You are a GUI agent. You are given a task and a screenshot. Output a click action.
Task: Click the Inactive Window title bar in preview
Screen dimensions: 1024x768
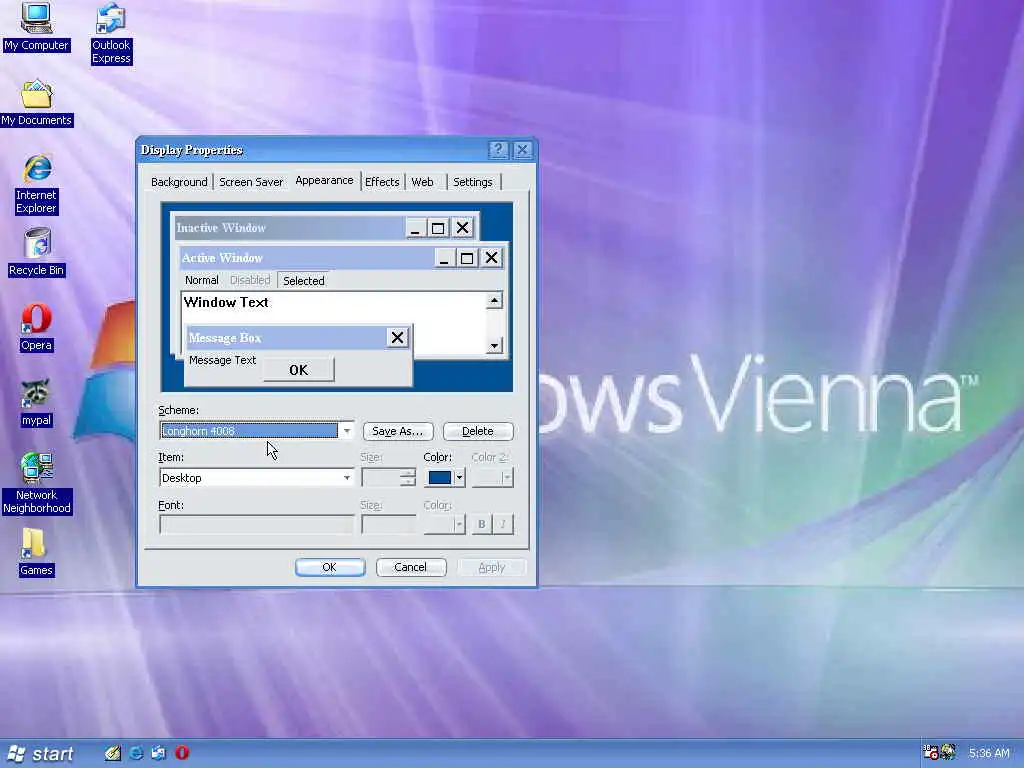288,228
